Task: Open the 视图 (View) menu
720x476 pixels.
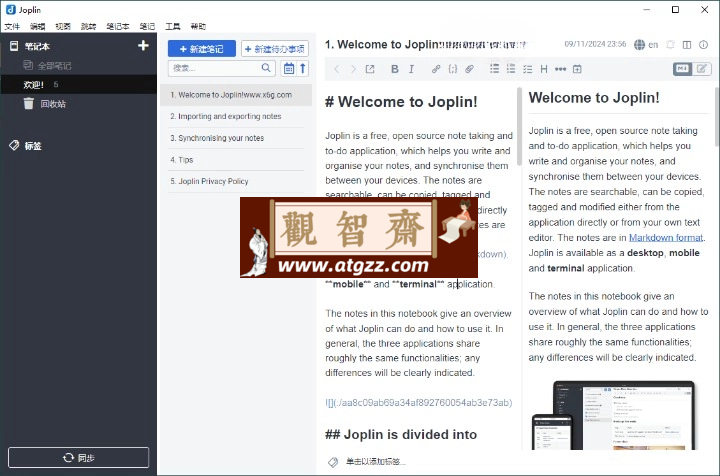Action: pyautogui.click(x=63, y=27)
